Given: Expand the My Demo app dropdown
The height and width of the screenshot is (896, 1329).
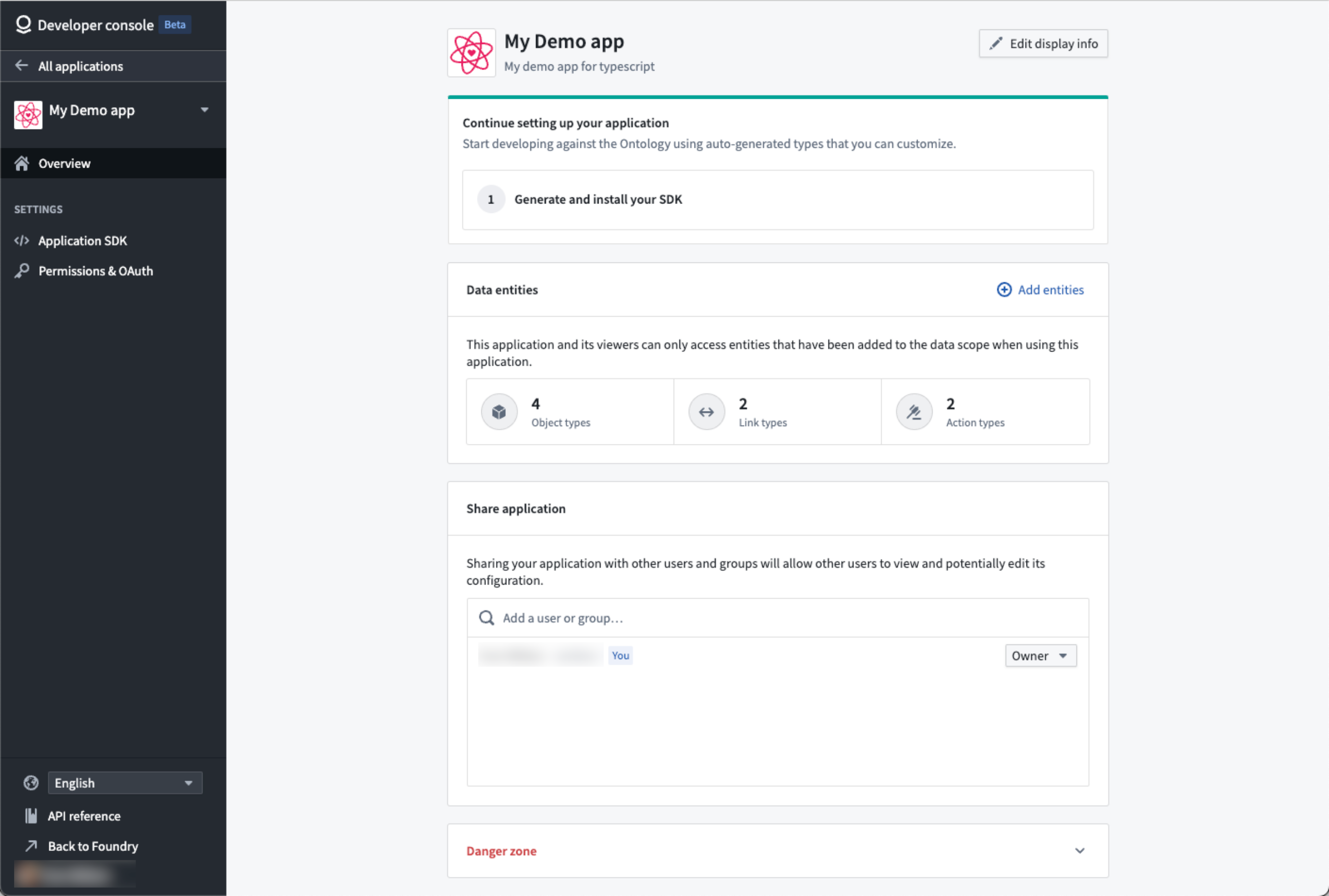Looking at the screenshot, I should 206,109.
